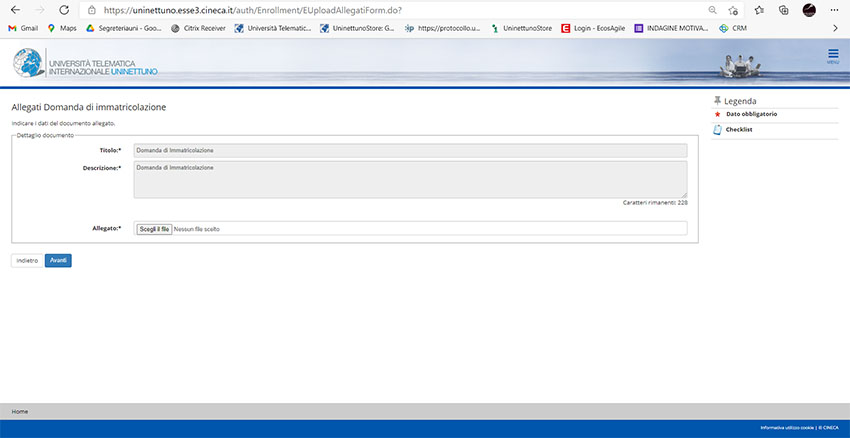Open the hamburger MENU icon
The image size is (850, 438).
(832, 55)
